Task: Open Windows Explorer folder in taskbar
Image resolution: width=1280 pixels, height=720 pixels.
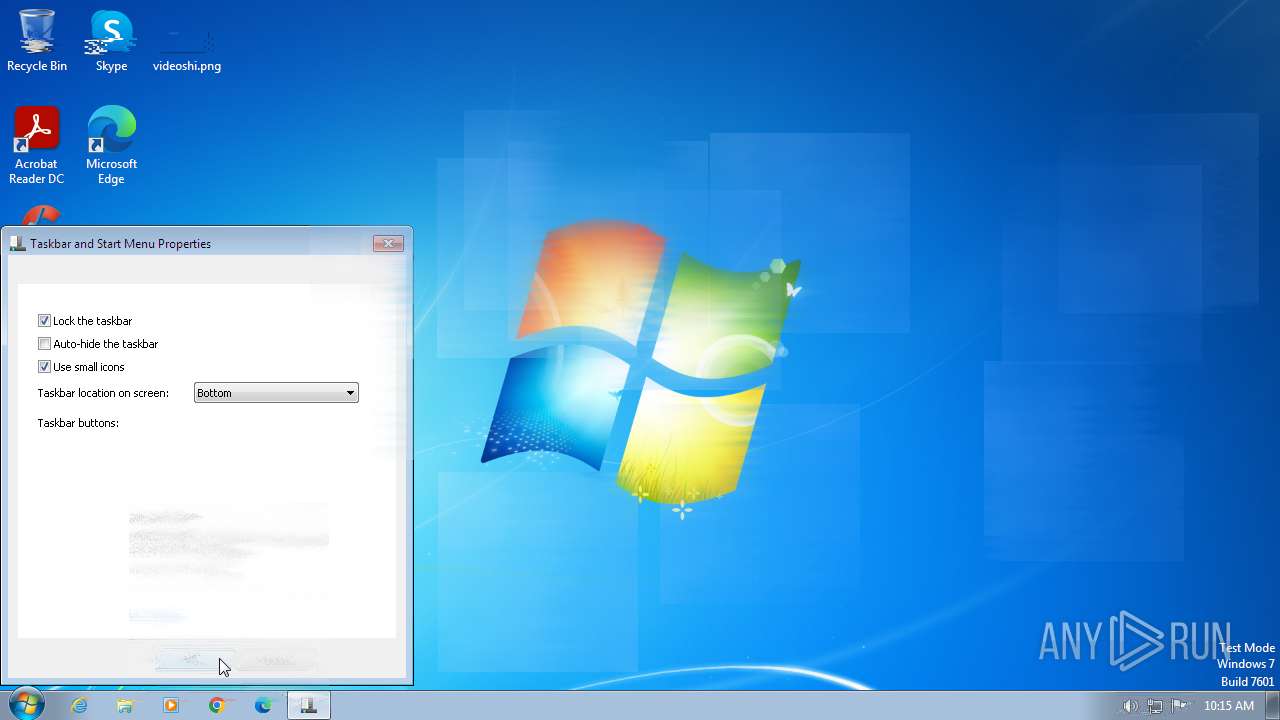Action: pos(125,705)
